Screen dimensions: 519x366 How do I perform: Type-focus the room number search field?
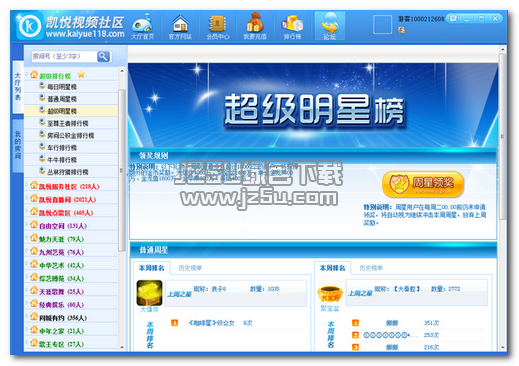(x=64, y=56)
